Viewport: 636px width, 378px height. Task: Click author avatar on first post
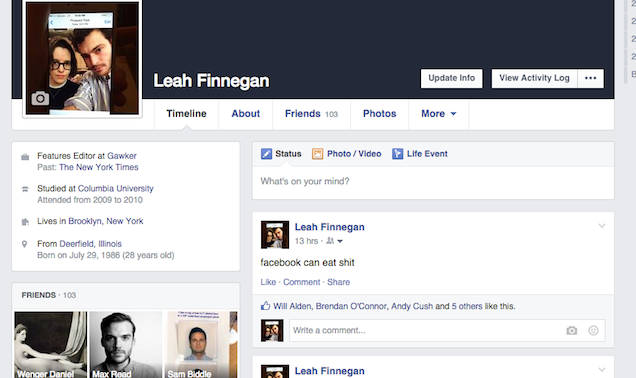pyautogui.click(x=275, y=234)
